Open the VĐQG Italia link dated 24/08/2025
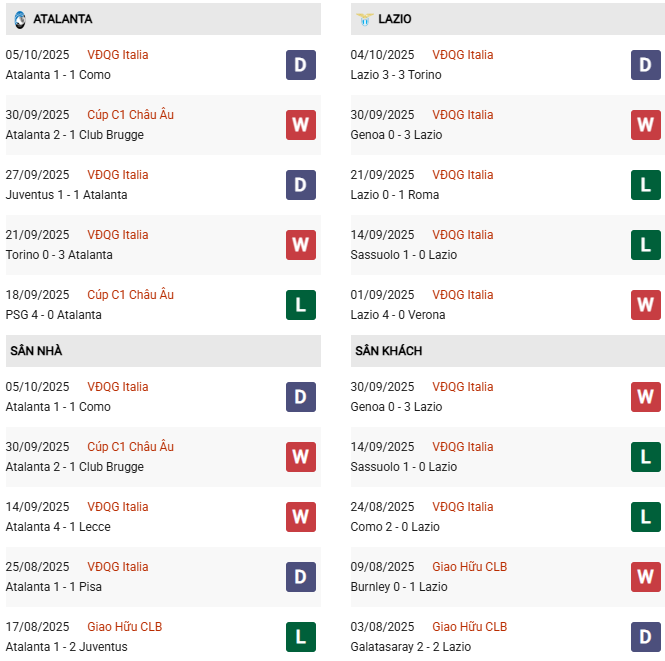Viewport: 665px width, 661px height. click(x=462, y=507)
